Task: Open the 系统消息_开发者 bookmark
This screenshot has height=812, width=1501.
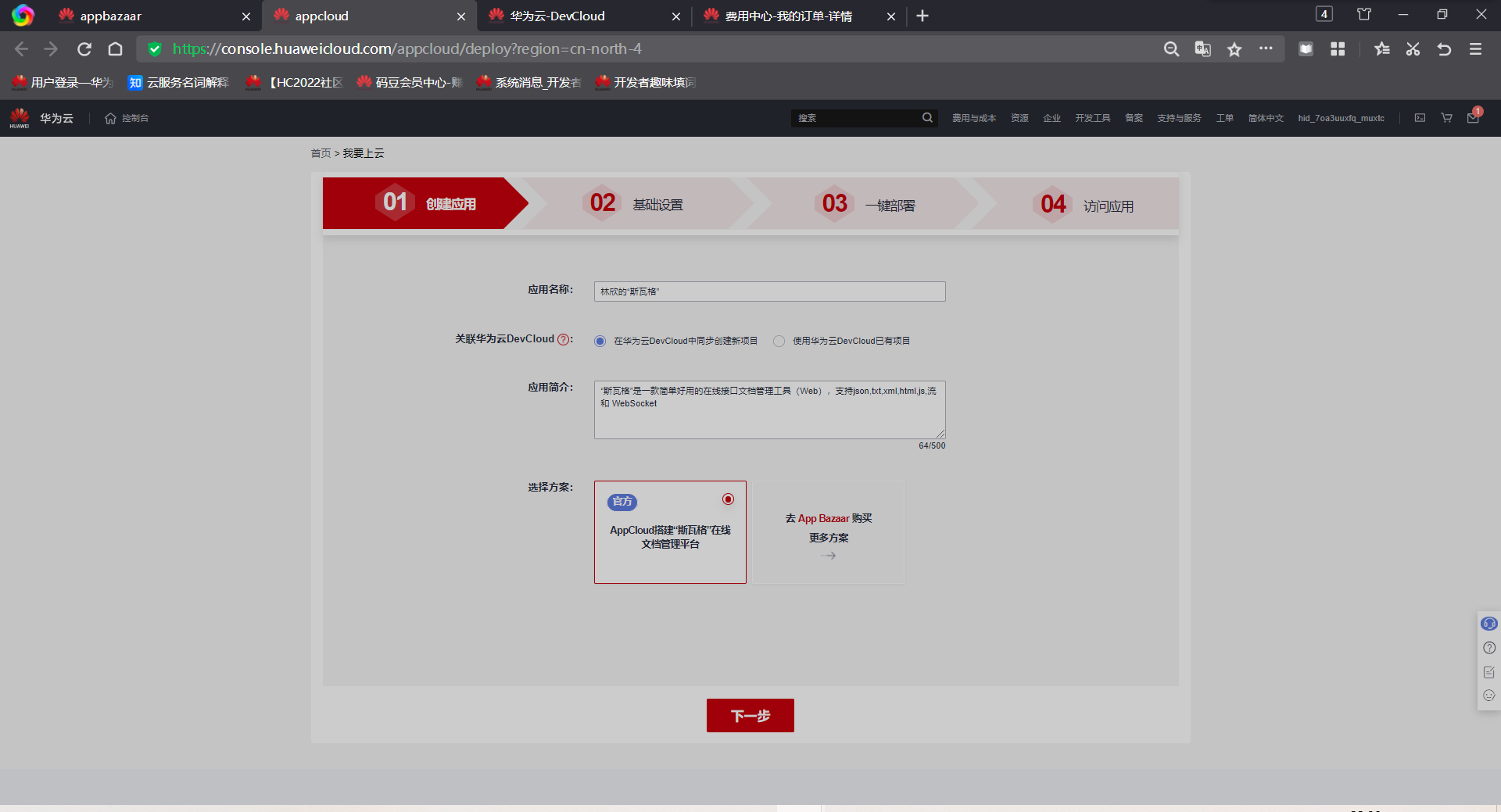Action: tap(528, 82)
